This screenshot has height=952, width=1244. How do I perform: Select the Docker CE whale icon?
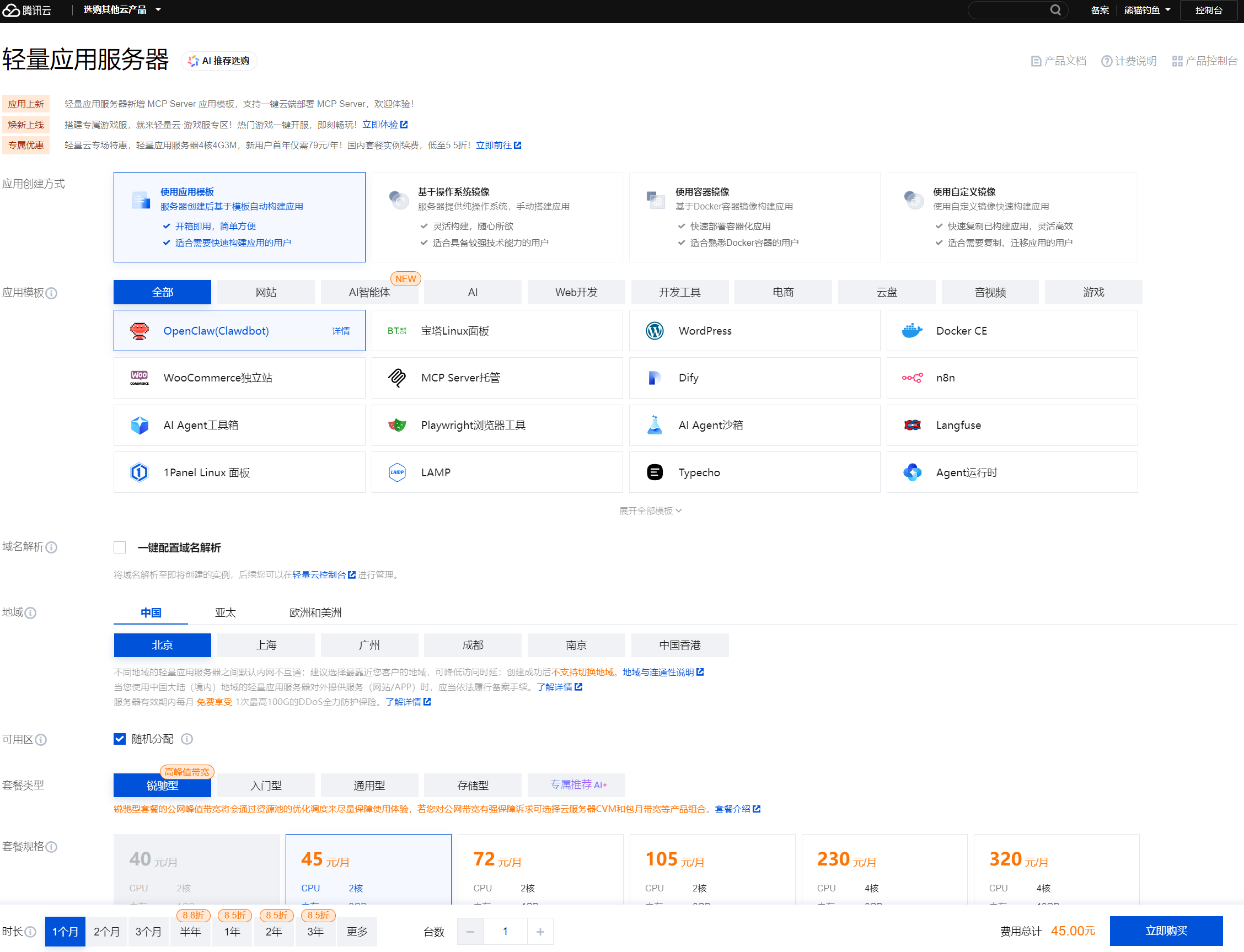coord(912,331)
